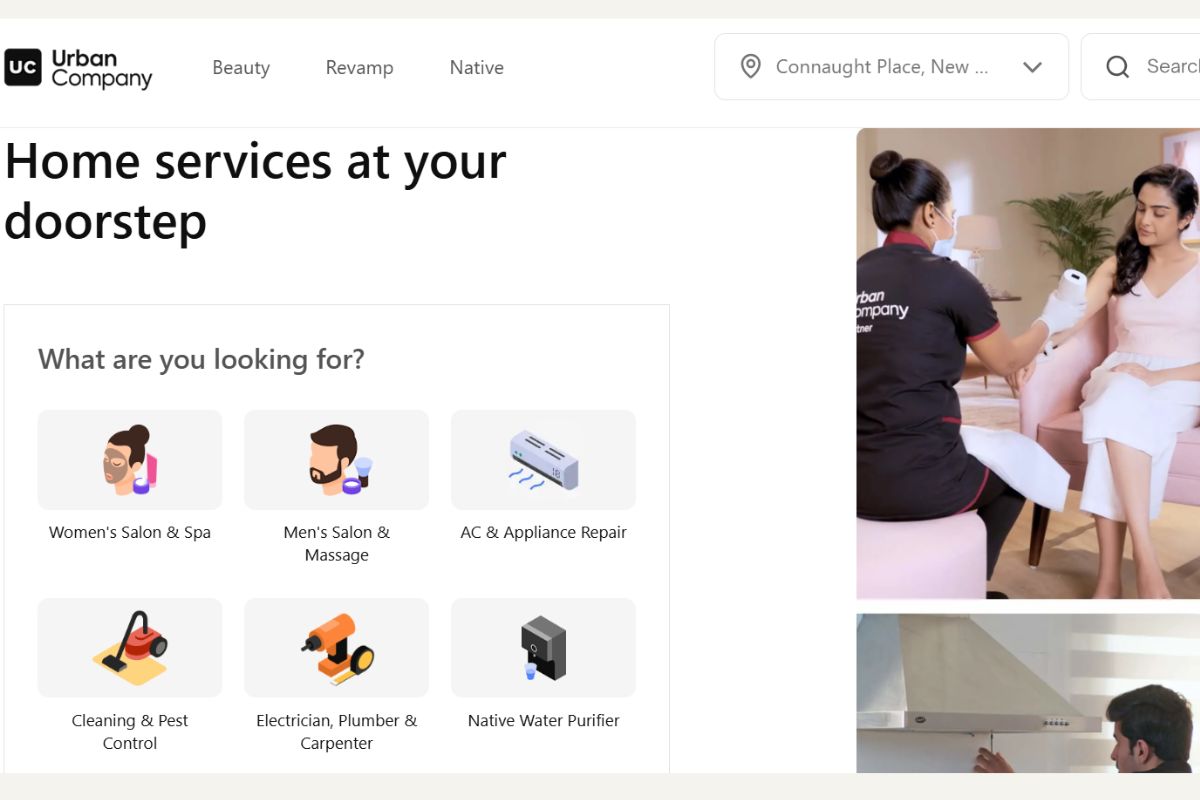Go to Beauty menu item
The height and width of the screenshot is (800, 1200).
coord(241,68)
